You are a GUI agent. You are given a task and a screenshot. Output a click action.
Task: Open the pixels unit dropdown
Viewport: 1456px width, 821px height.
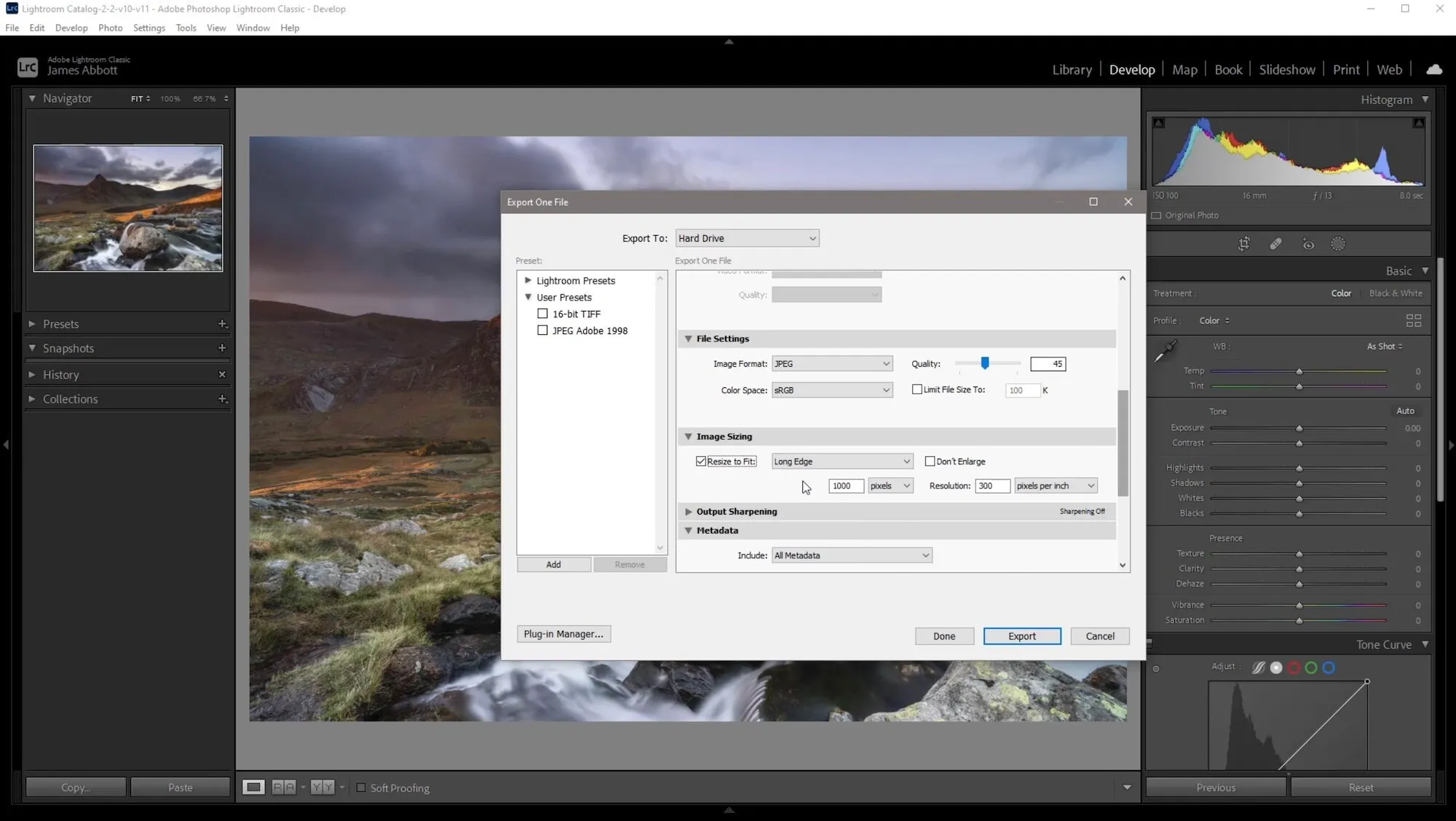coord(890,485)
